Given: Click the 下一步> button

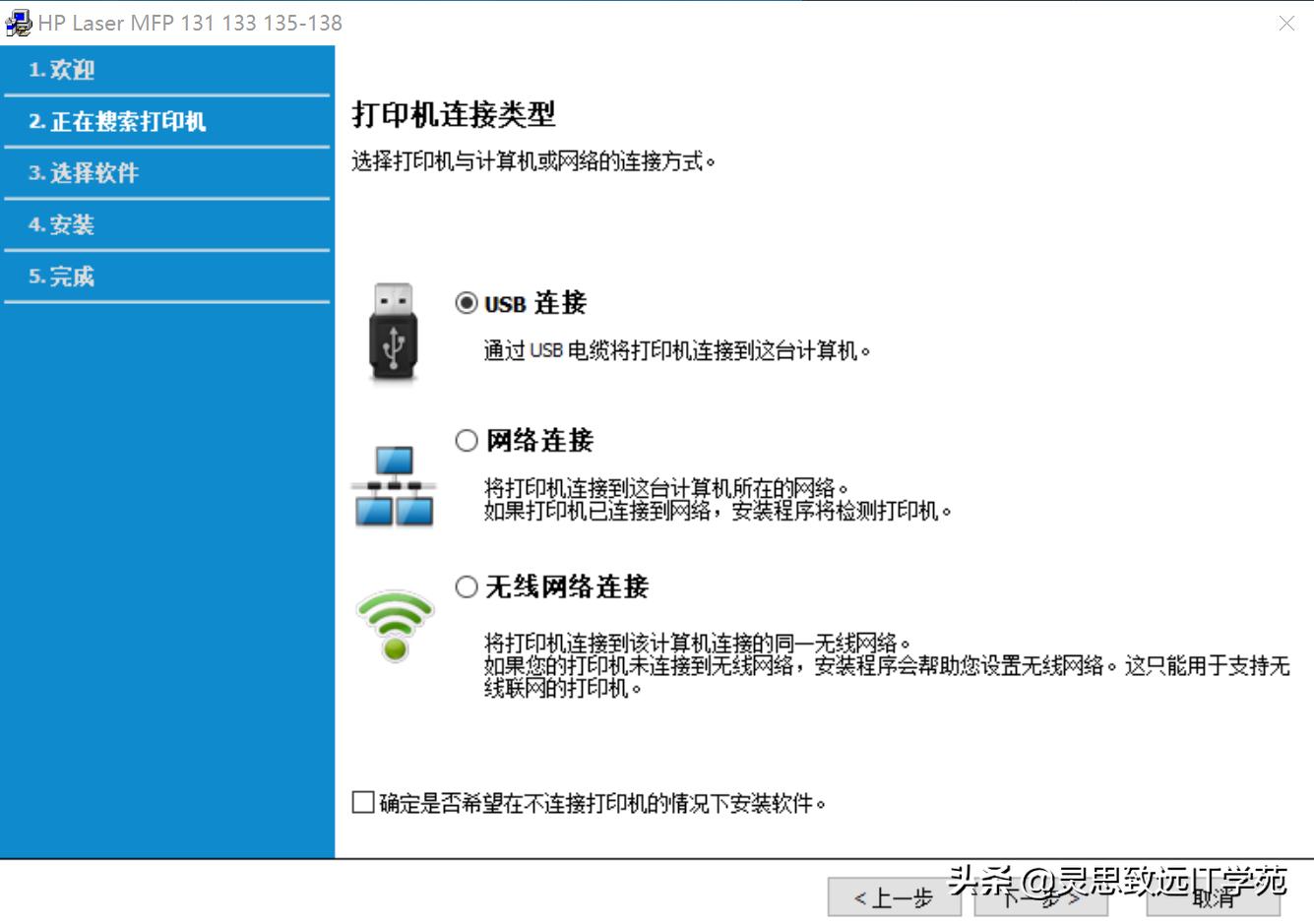Looking at the screenshot, I should click(1039, 897).
